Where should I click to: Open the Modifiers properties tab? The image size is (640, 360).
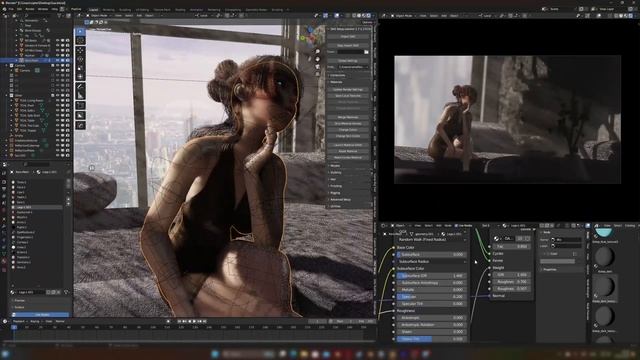pyautogui.click(x=4, y=226)
